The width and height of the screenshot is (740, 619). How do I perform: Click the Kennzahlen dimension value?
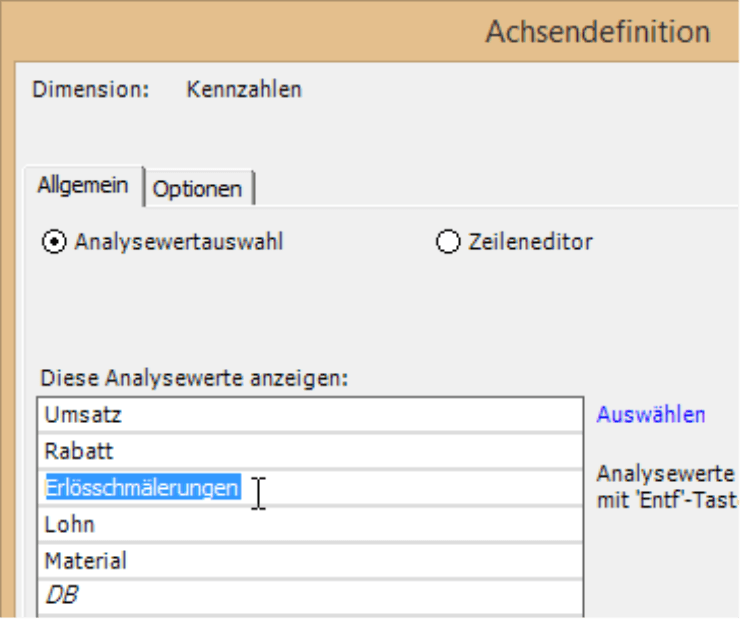[x=244, y=90]
